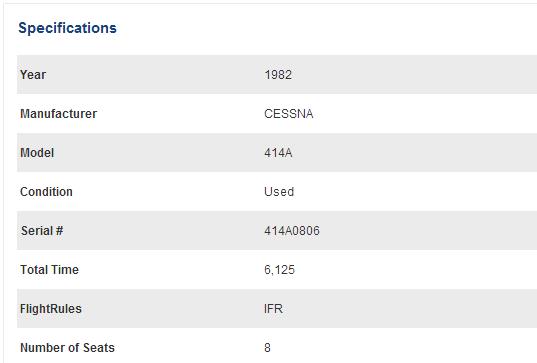Screen dimensions: 537x363
Task: Click the seats value 8
Action: [x=267, y=348]
